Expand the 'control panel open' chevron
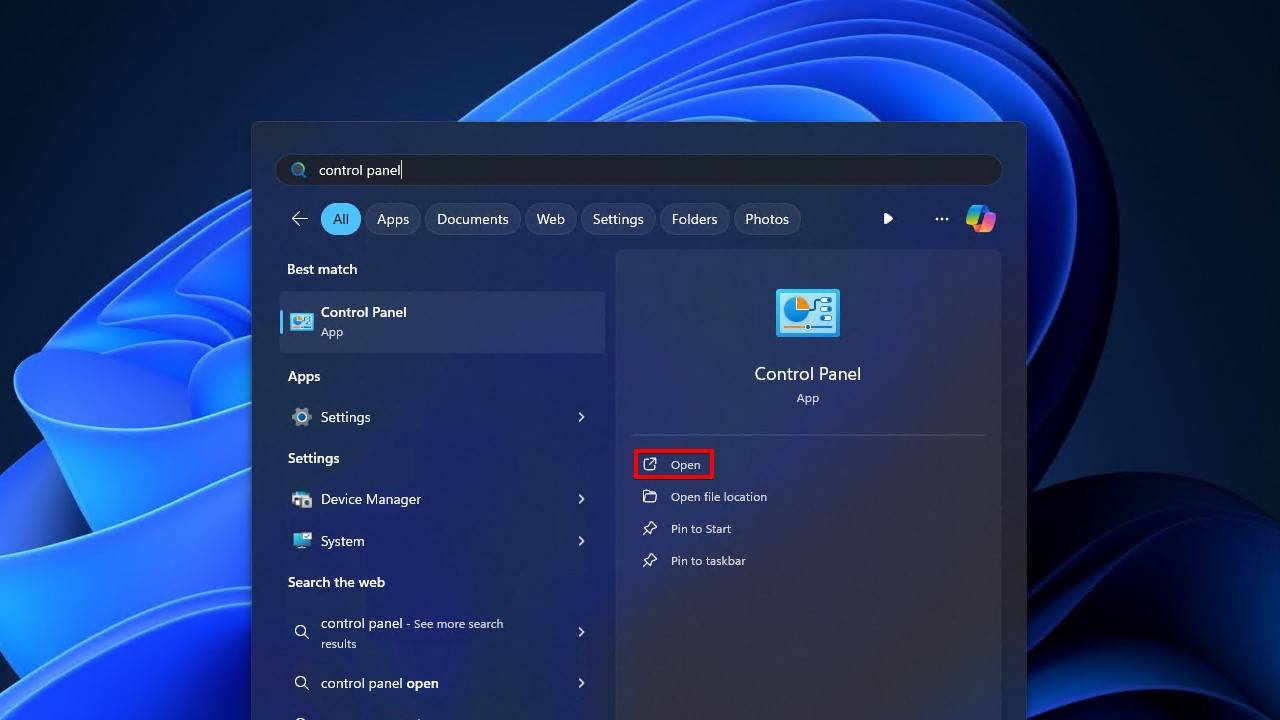Screen dimensions: 1280x720 581,683
